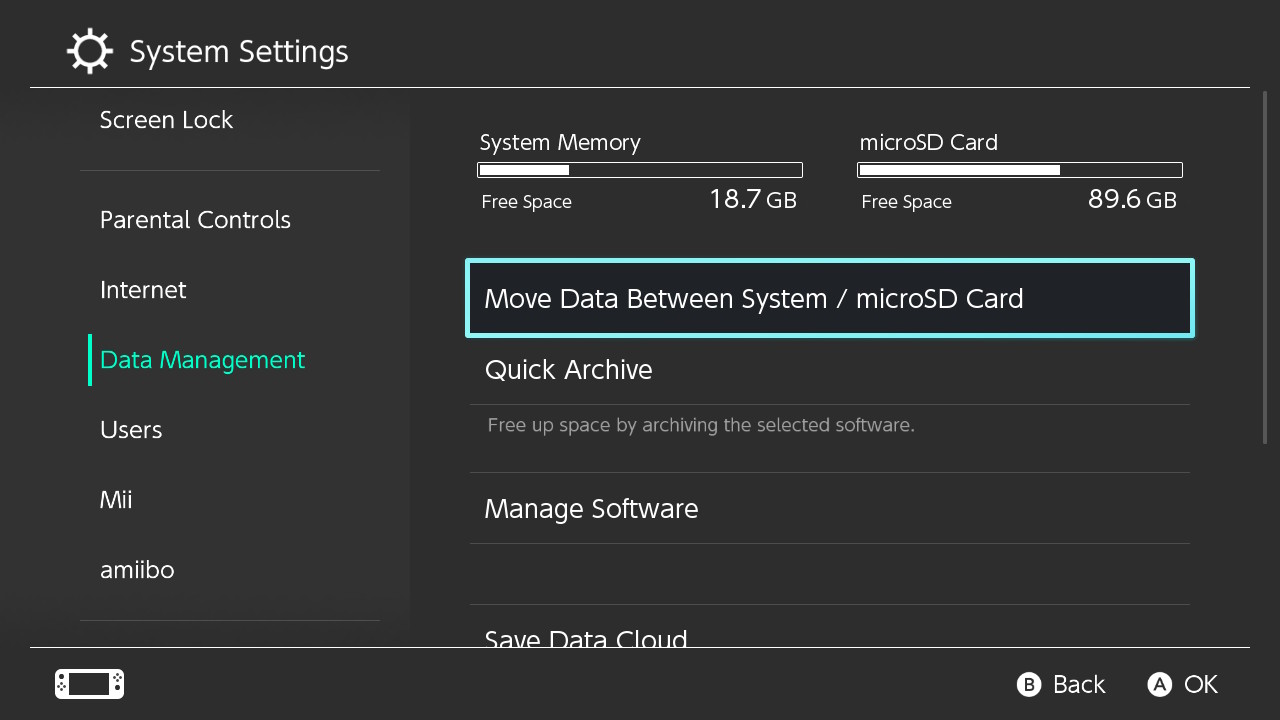Click the System Settings title text
The height and width of the screenshot is (720, 1280).
[239, 52]
